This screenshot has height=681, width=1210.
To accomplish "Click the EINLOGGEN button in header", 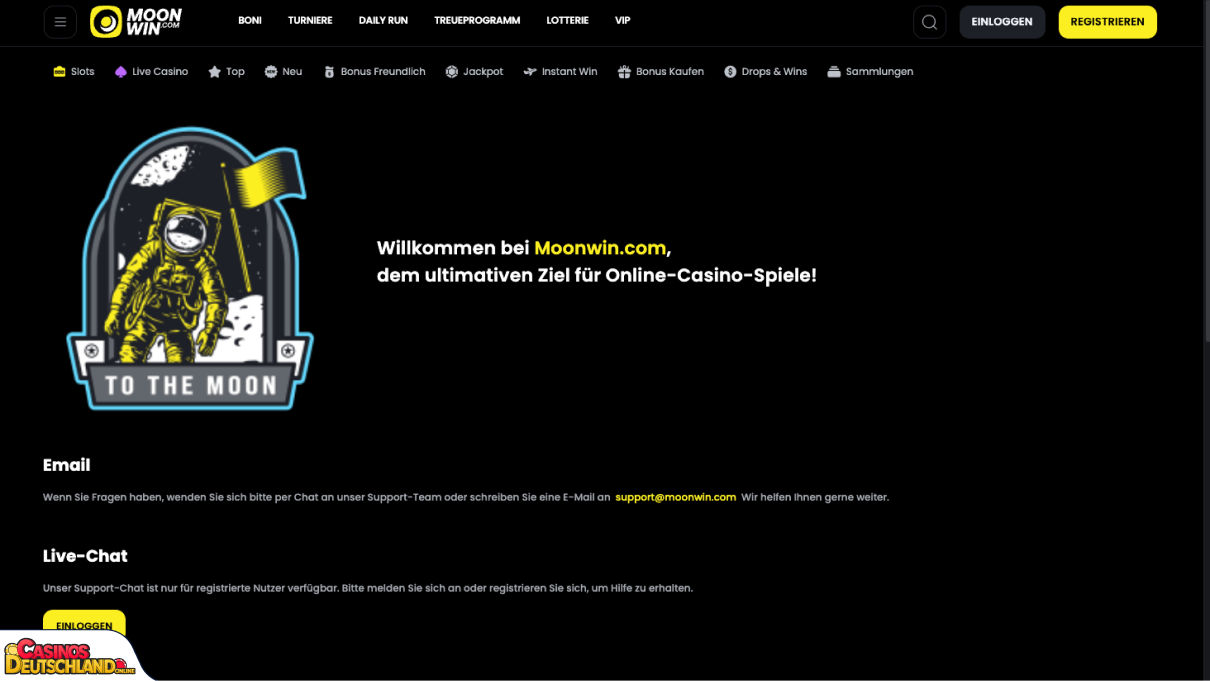I will 1002,22.
